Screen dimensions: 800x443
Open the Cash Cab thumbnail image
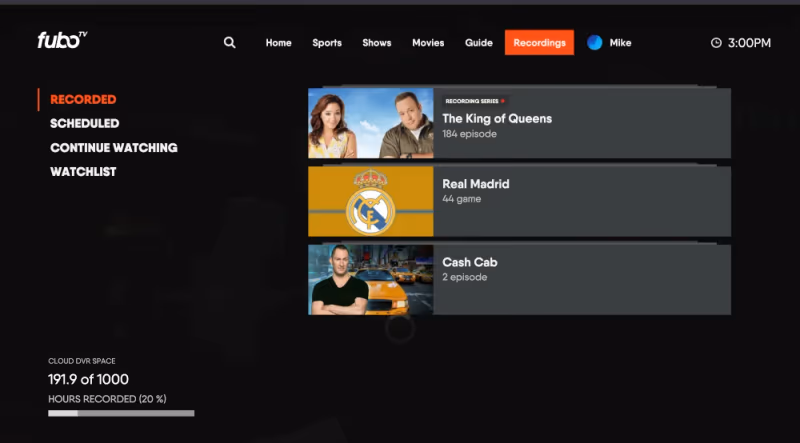coord(371,280)
